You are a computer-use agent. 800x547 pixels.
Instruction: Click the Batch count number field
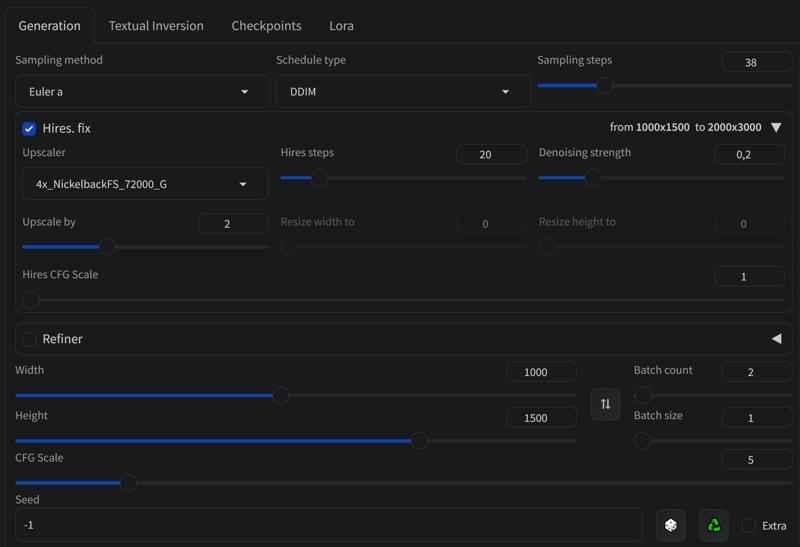coord(757,372)
